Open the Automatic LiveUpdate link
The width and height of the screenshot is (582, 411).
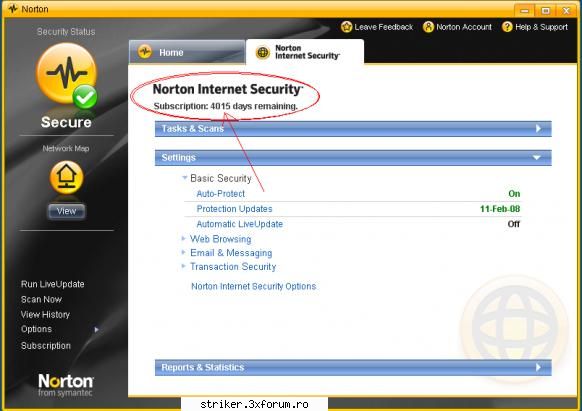tap(239, 224)
